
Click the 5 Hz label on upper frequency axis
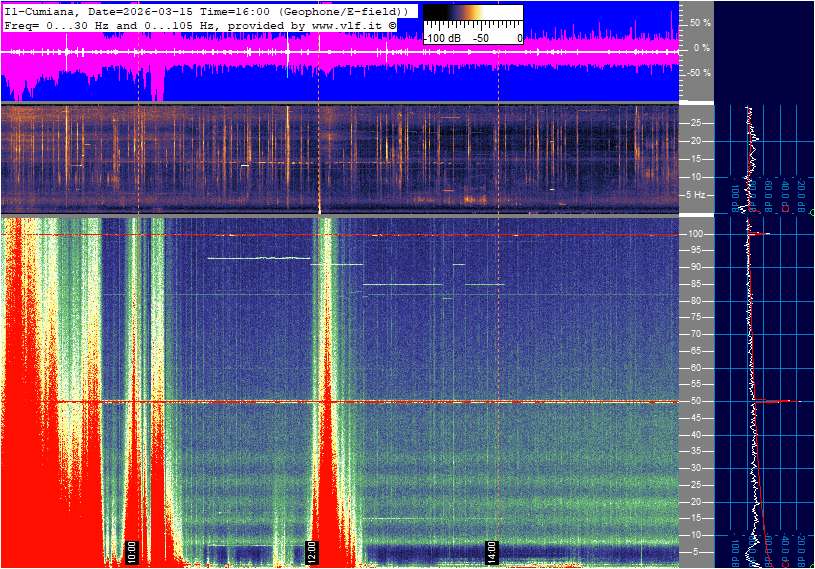(695, 195)
